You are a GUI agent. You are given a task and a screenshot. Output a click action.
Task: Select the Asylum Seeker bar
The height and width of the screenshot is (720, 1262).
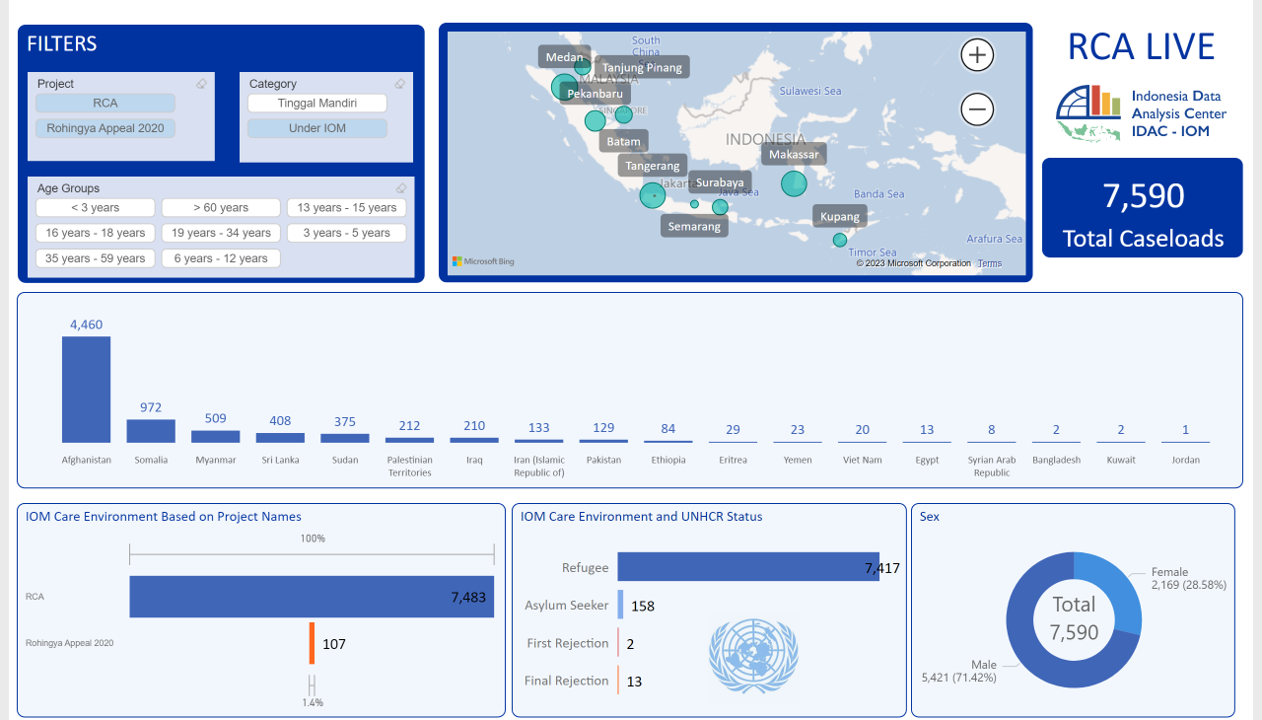620,605
